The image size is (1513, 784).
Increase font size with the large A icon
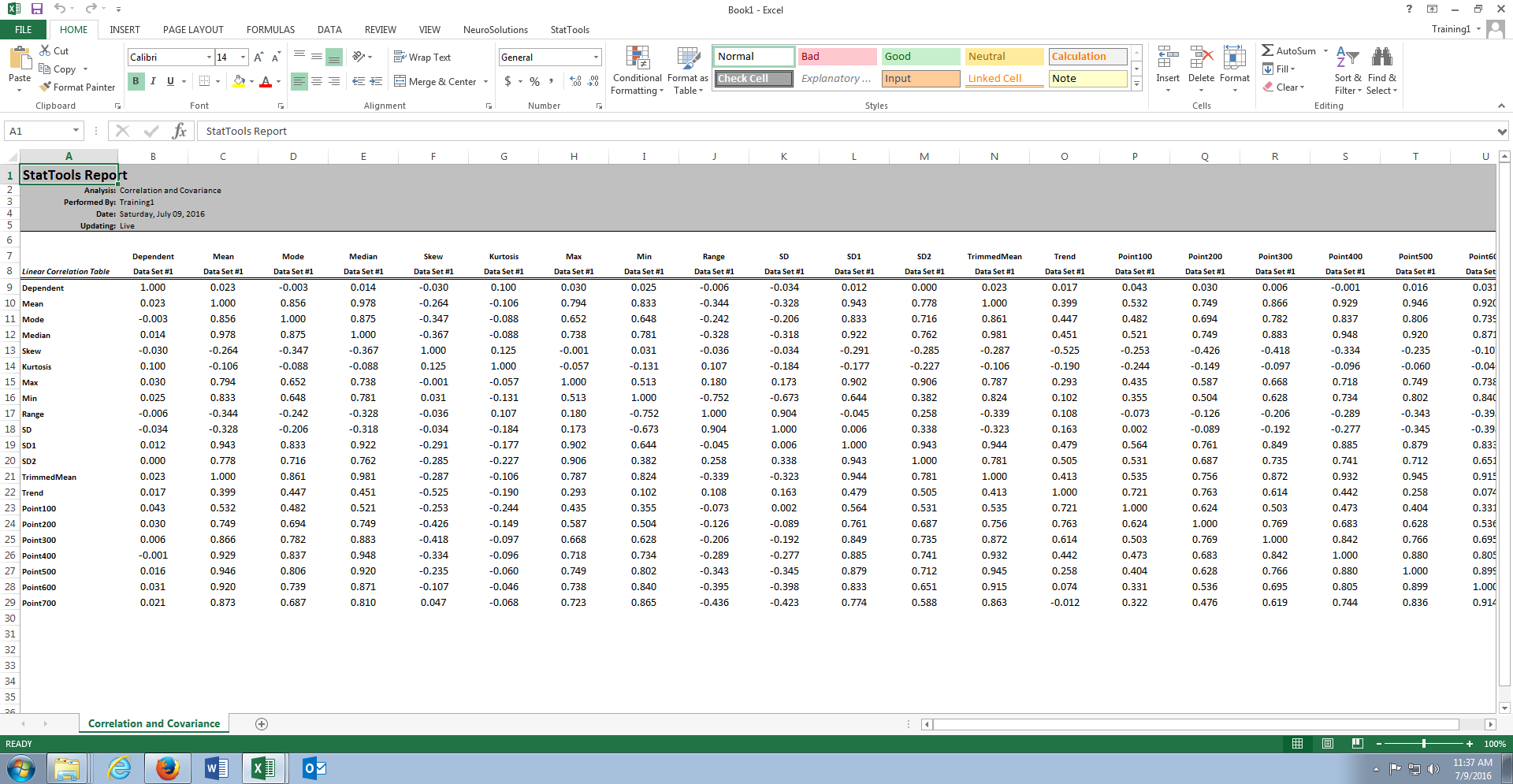tap(258, 58)
